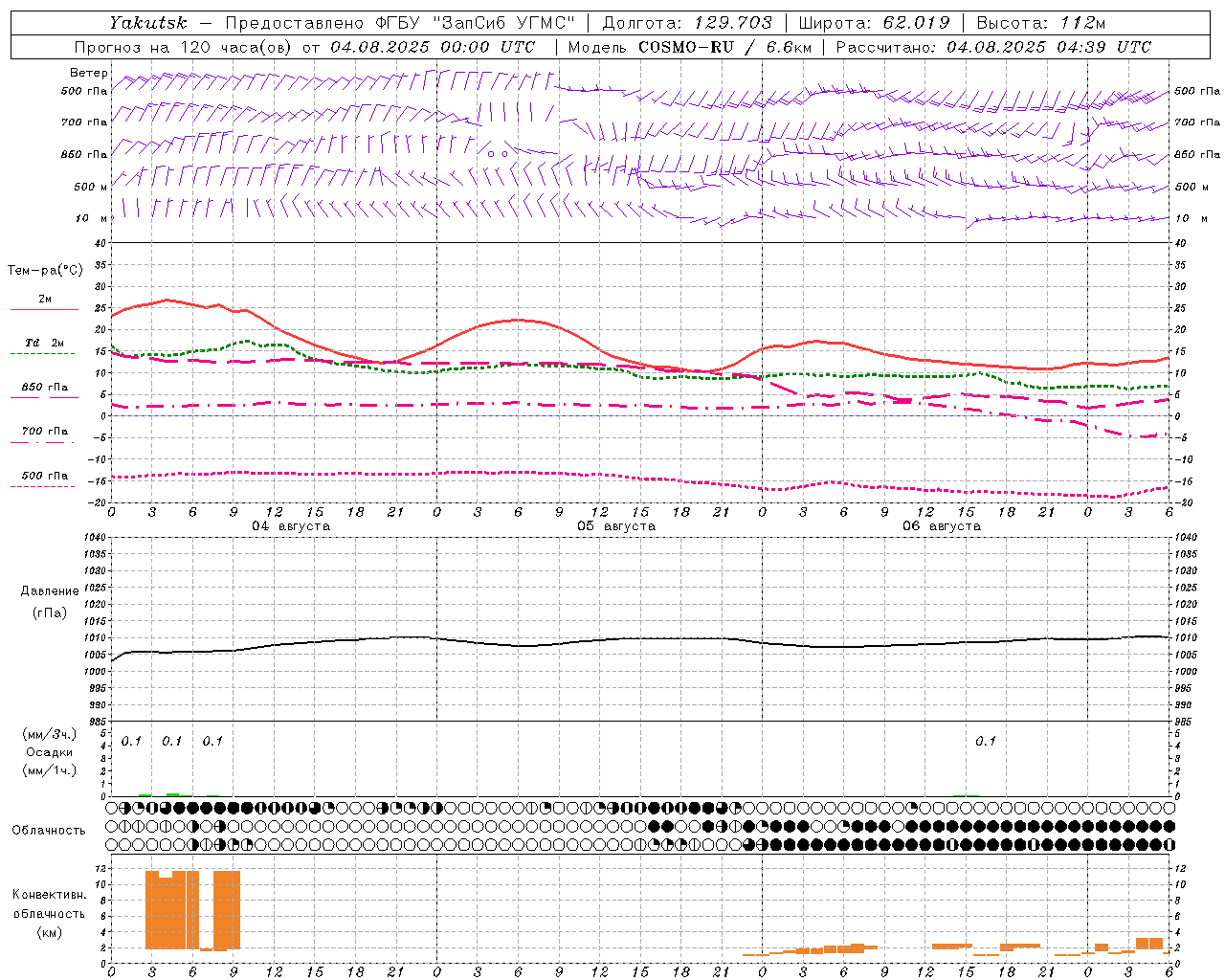Screen dimensions: 1225x980
Task: Click the Модель COSMO-RU / 6.6км label
Action: point(689,47)
